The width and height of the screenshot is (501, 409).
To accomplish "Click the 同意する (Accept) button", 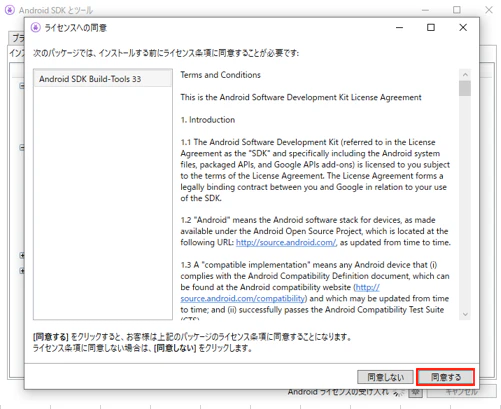I will coord(445,377).
